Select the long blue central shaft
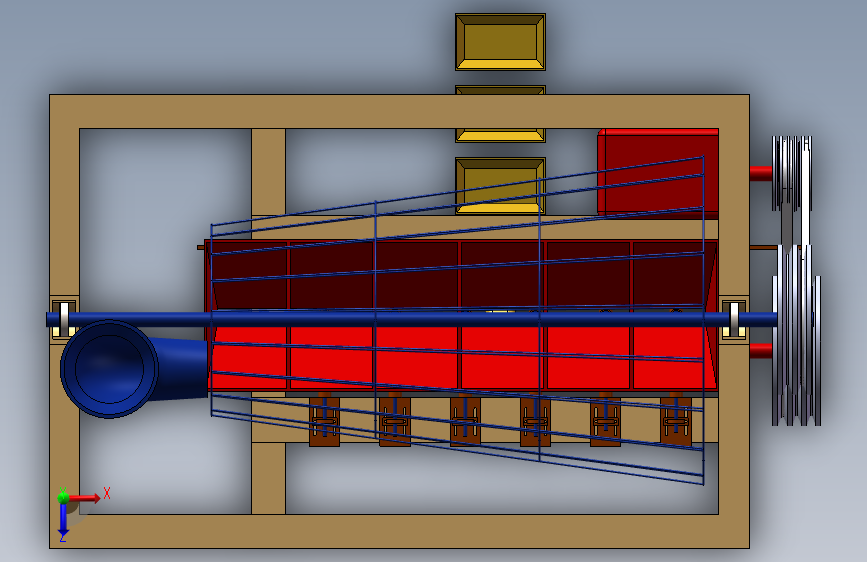The width and height of the screenshot is (867, 562). tap(411, 319)
